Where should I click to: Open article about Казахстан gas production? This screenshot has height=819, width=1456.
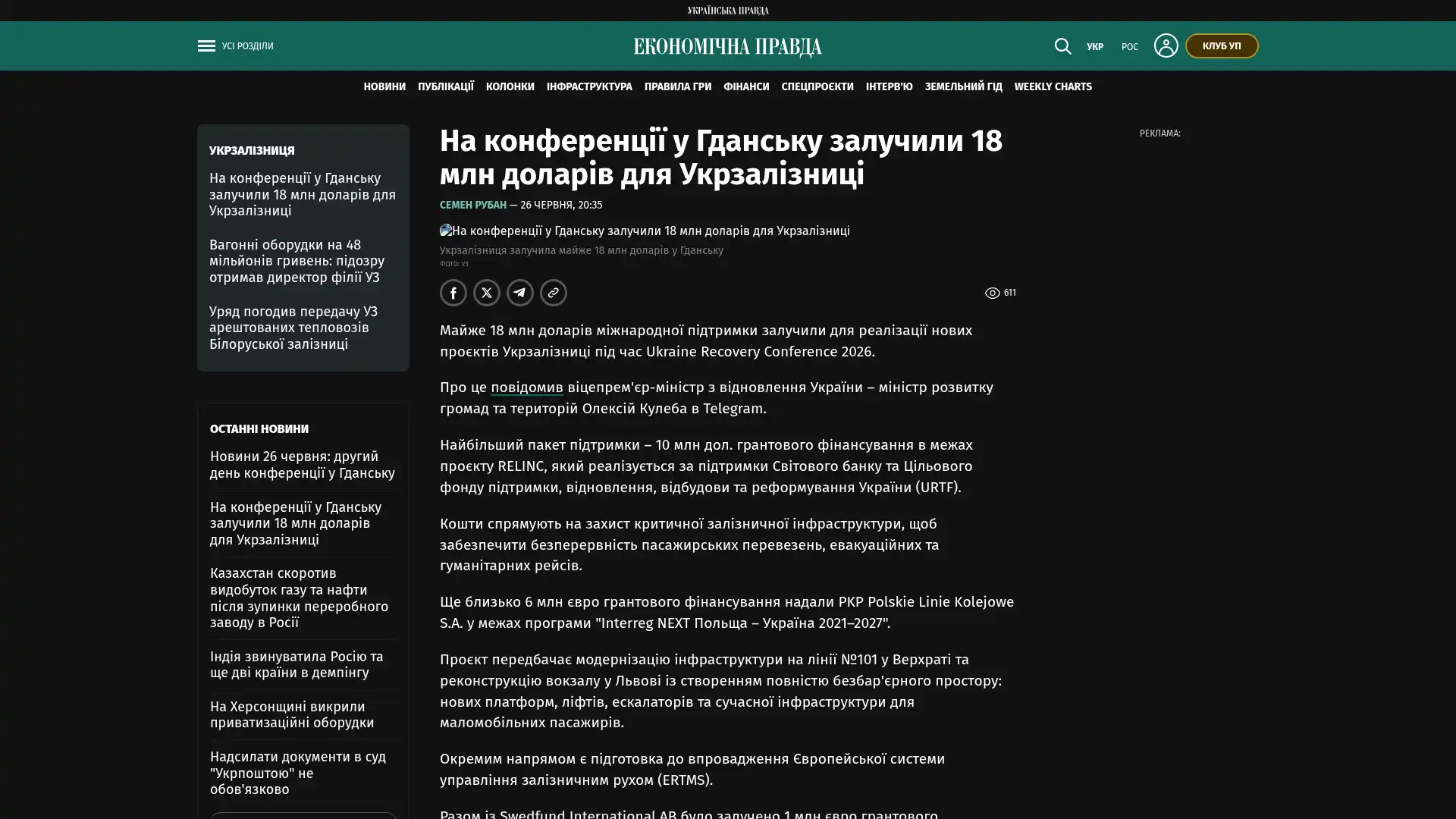pos(299,598)
